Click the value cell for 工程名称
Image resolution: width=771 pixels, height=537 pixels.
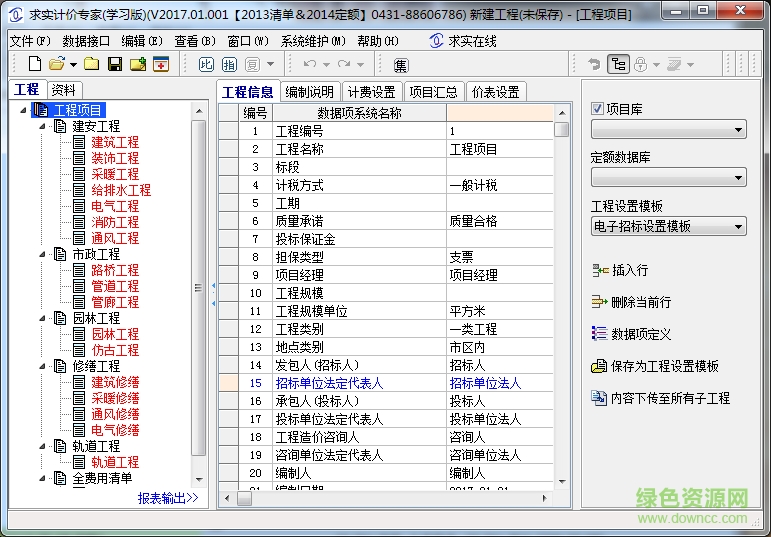[498, 149]
